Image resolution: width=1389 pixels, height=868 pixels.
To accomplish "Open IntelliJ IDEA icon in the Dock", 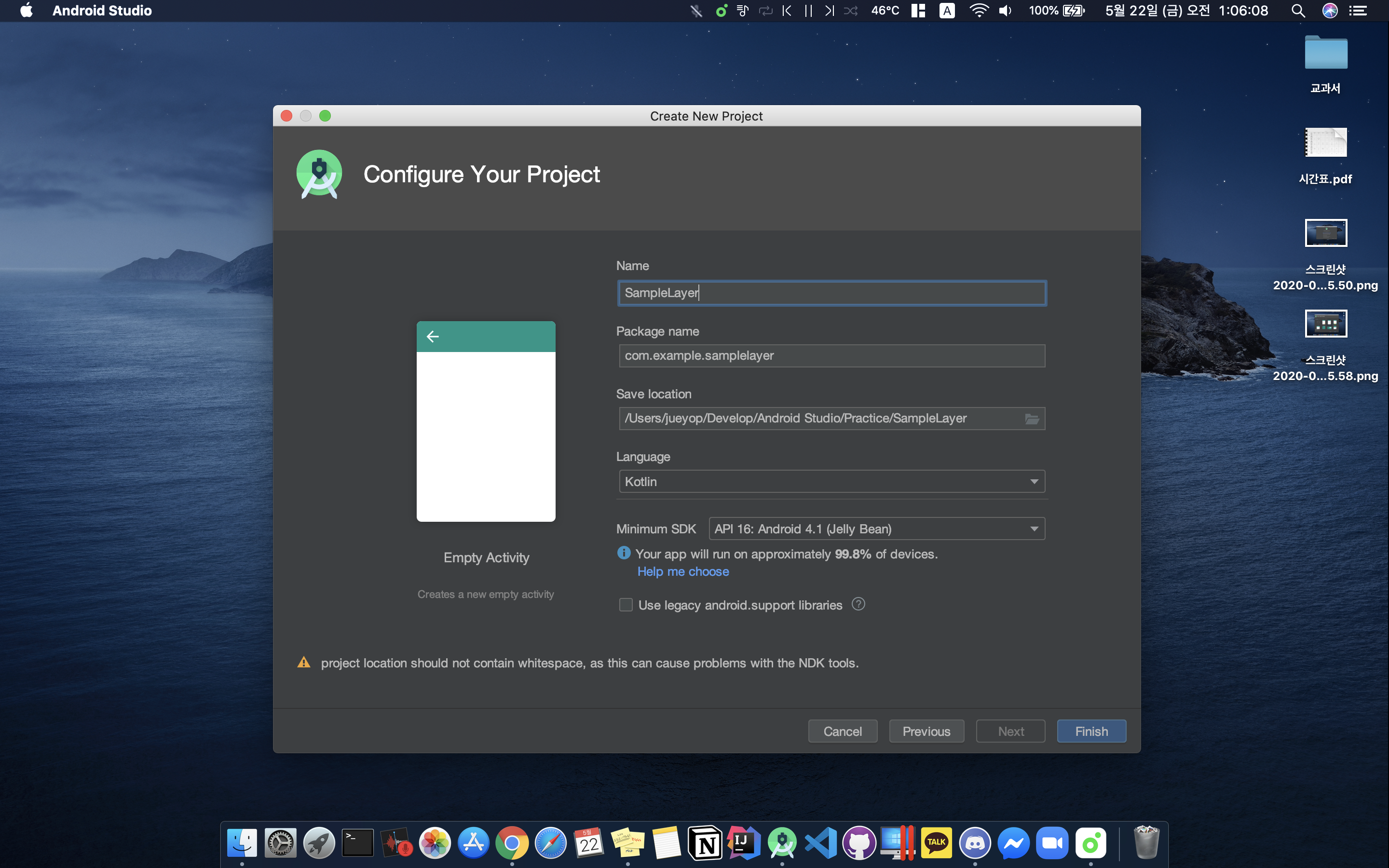I will coord(744,843).
